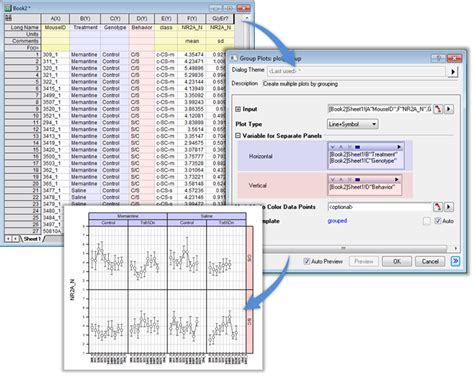The height and width of the screenshot is (376, 474).
Task: Click cell with value 4.35474
Action: point(192,54)
